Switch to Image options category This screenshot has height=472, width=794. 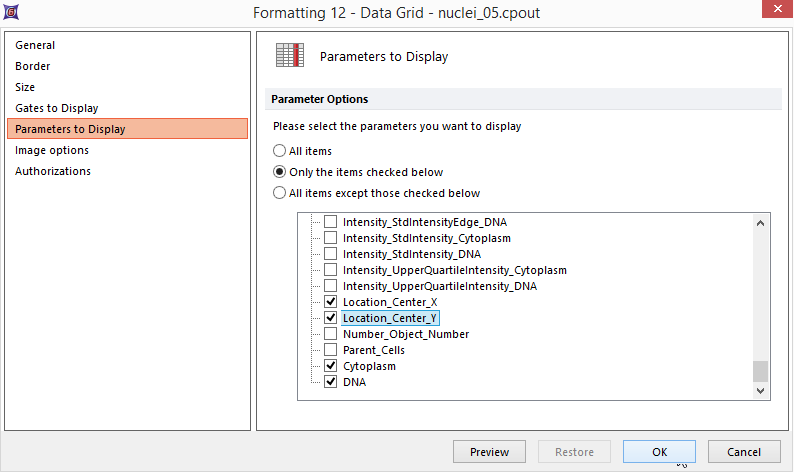point(52,150)
